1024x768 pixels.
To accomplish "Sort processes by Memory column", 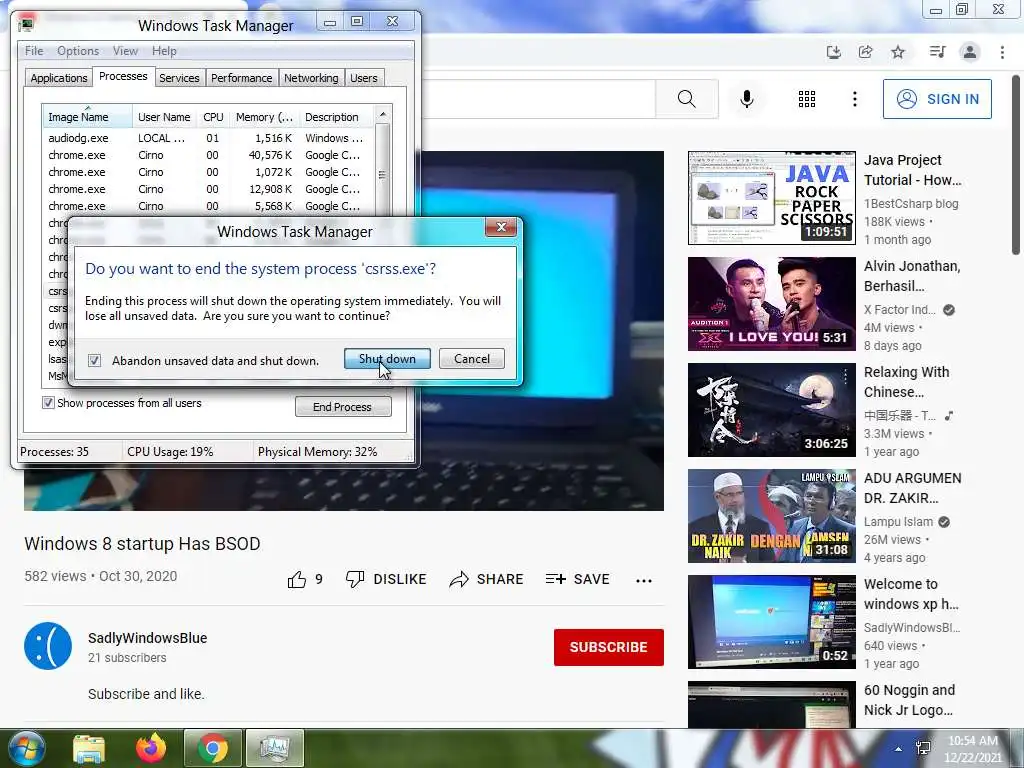I will [264, 117].
